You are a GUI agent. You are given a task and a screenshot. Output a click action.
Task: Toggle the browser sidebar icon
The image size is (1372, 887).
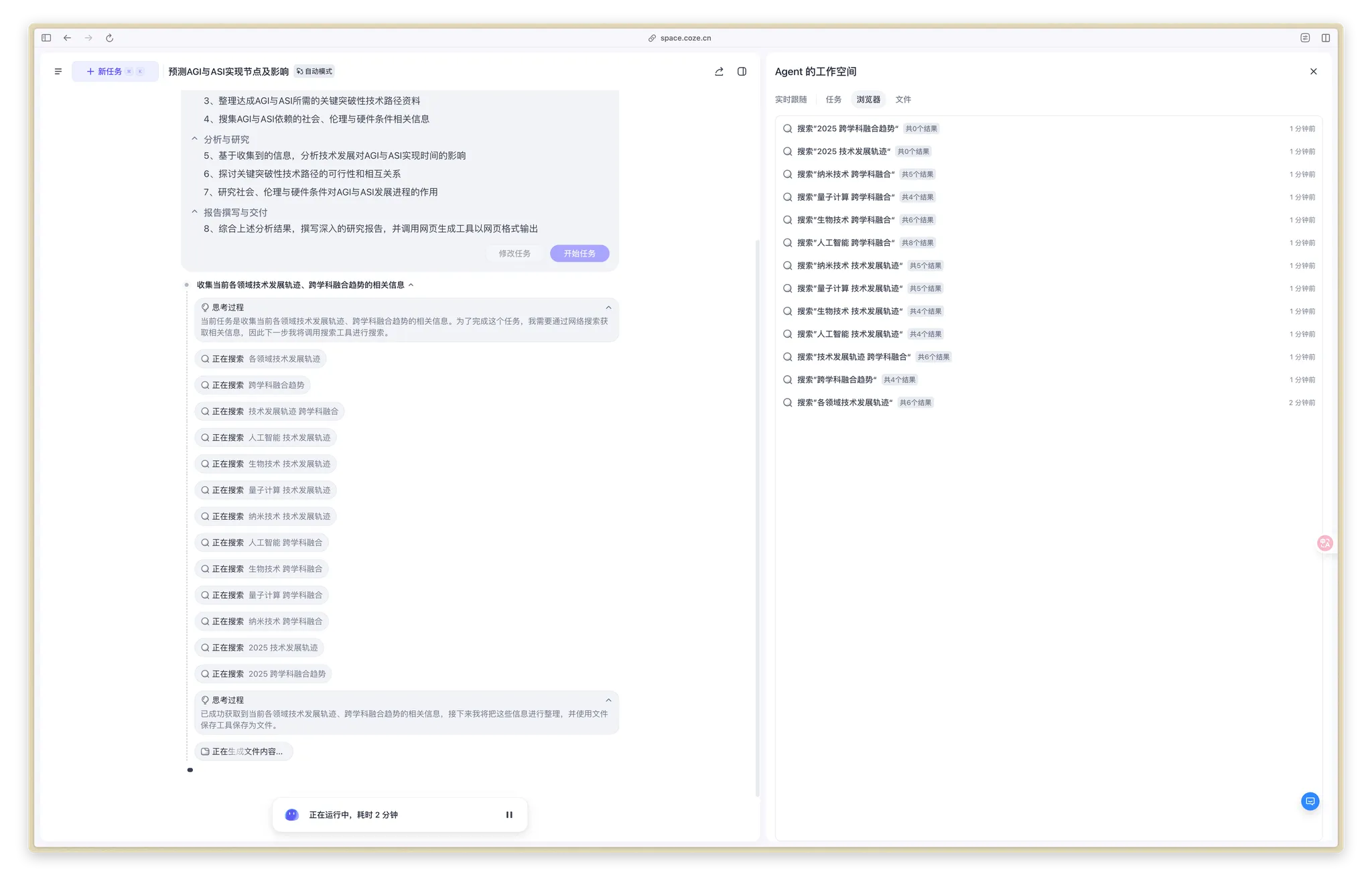[46, 38]
